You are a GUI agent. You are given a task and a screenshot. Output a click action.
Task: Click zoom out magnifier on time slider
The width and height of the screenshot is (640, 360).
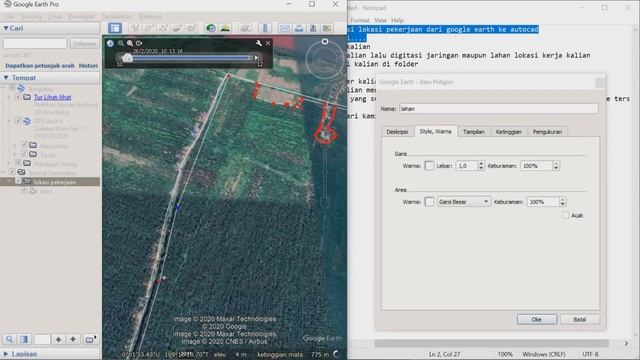coord(121,43)
